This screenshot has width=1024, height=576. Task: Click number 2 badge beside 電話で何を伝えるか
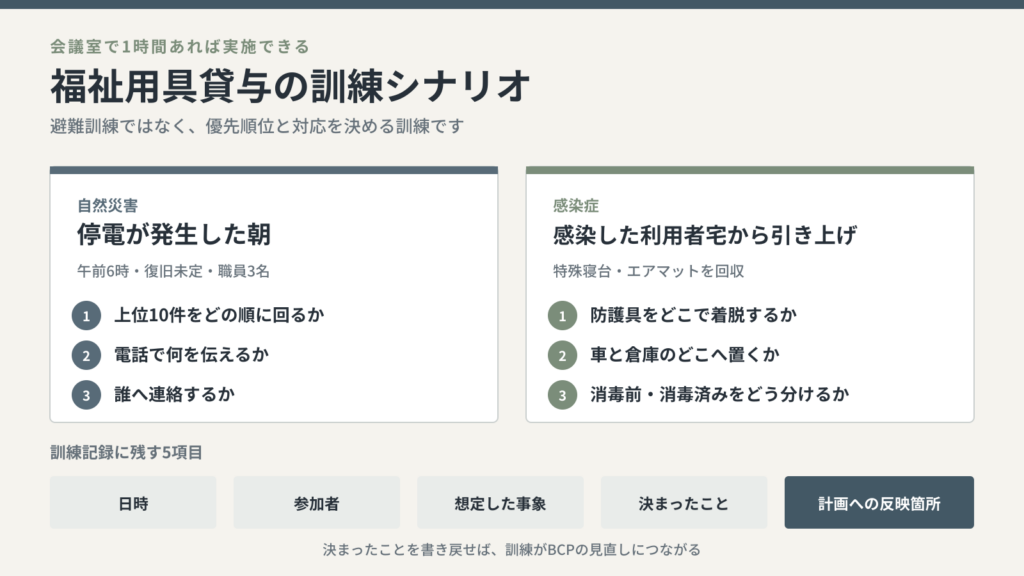point(86,356)
